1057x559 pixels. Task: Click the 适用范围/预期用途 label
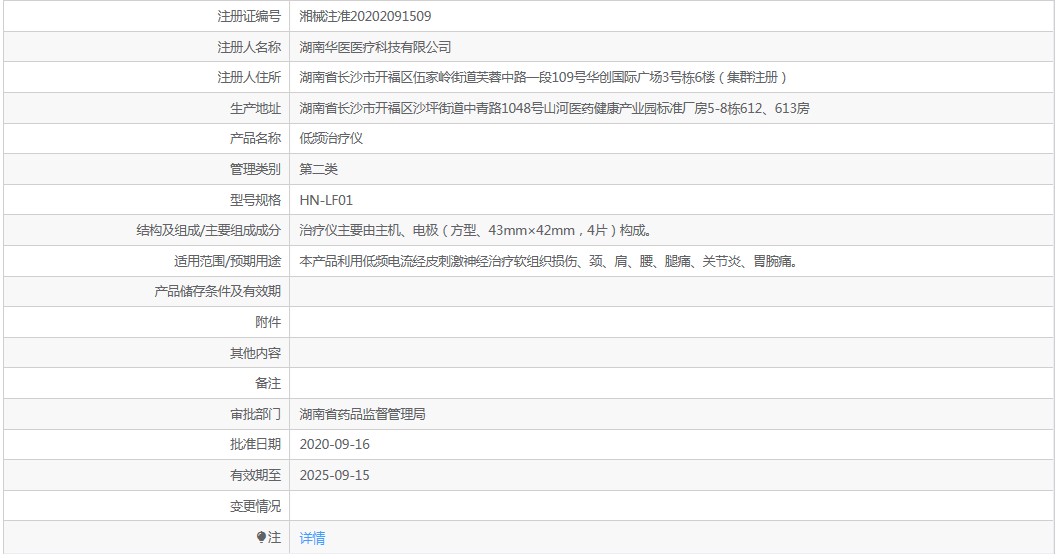coord(227,261)
